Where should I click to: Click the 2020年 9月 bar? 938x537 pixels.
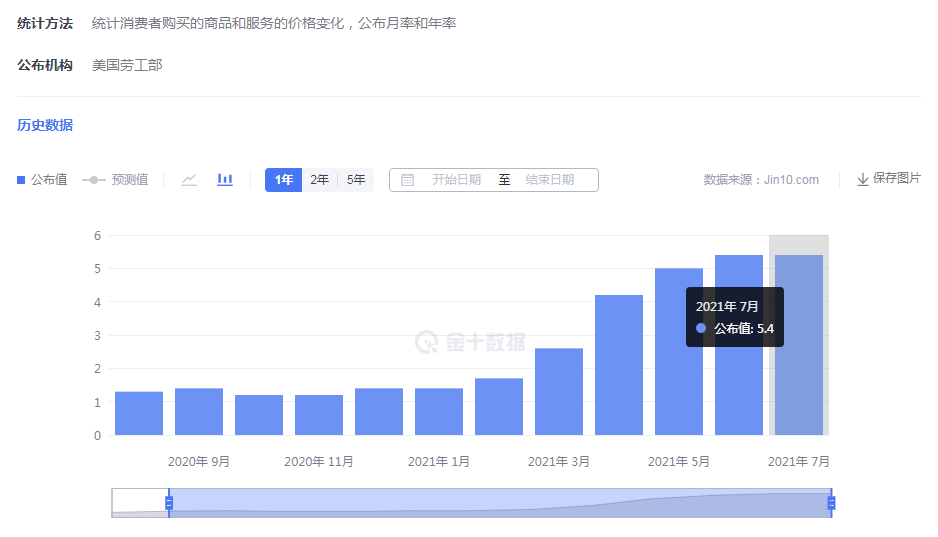point(199,411)
